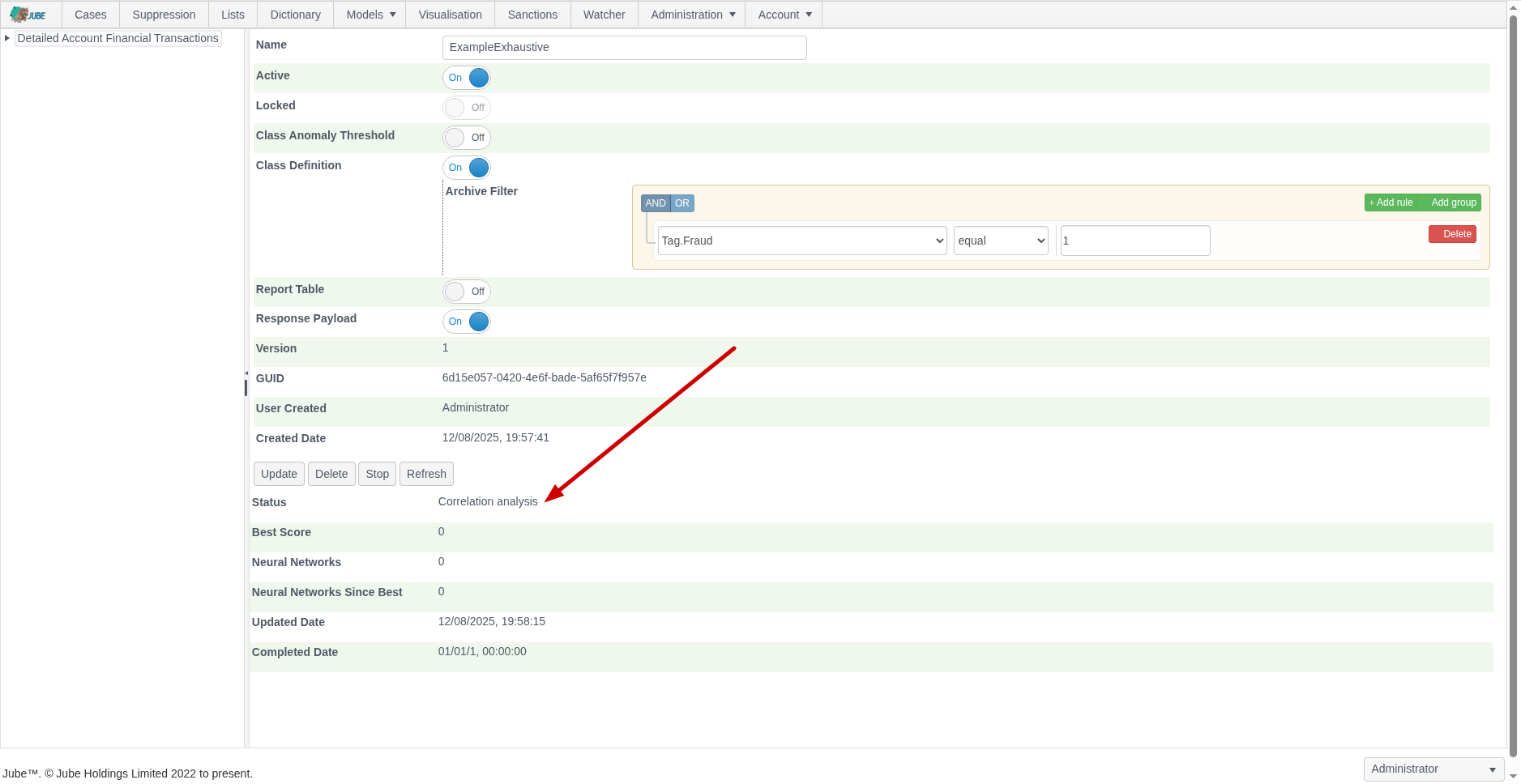Go to the Visualisation menu item
The height and width of the screenshot is (784, 1521).
[450, 15]
